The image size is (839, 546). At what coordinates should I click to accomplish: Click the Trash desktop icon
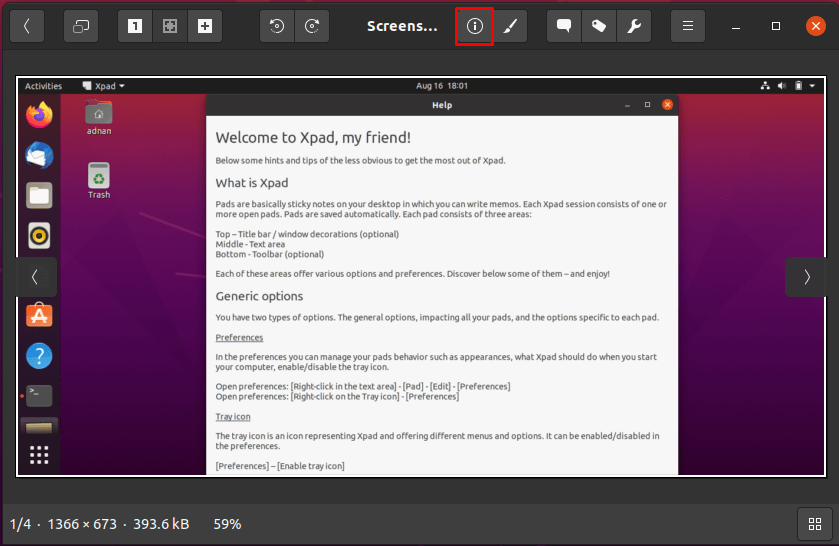tap(99, 181)
